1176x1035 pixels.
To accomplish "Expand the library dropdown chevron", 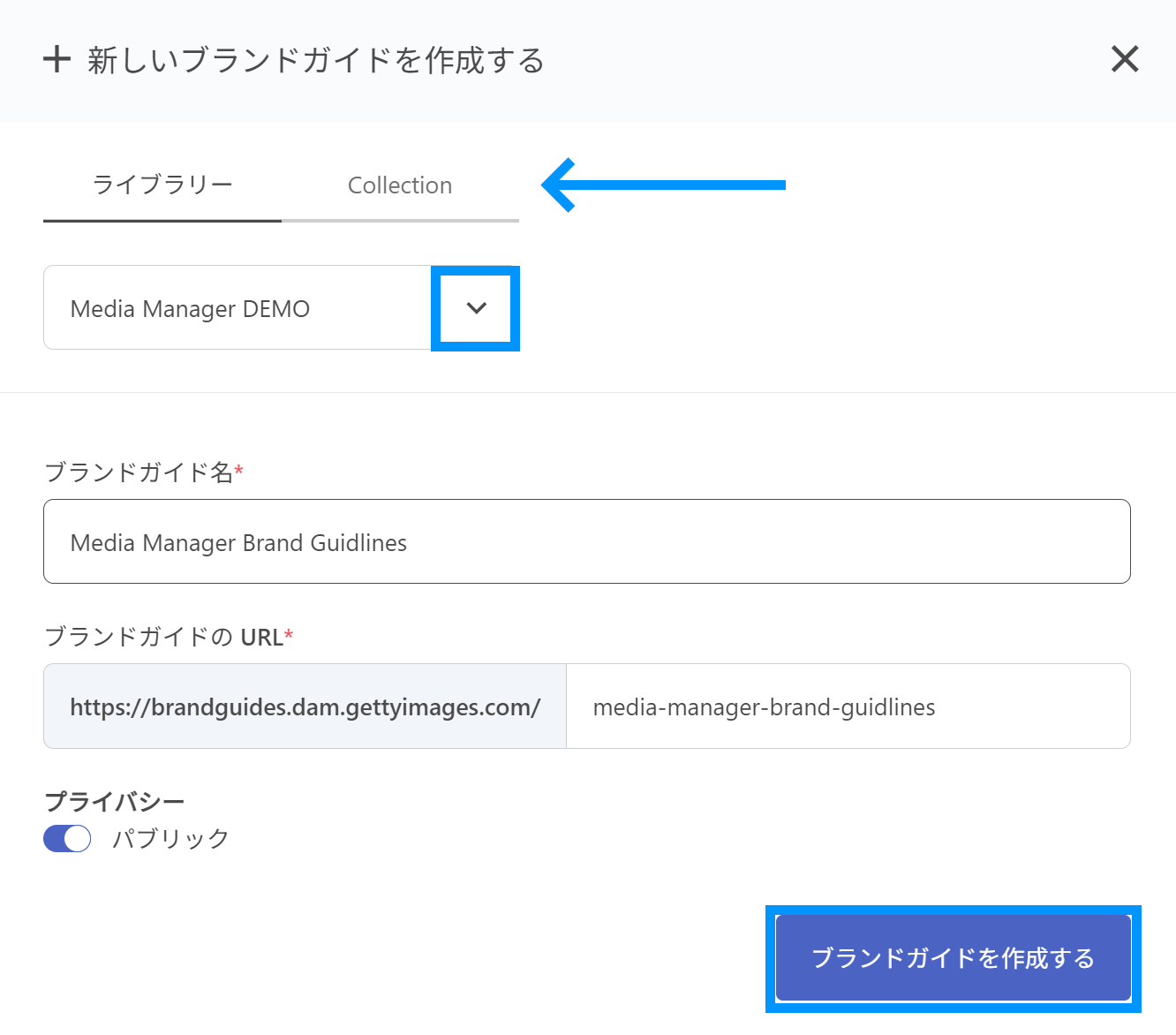I will click(476, 308).
